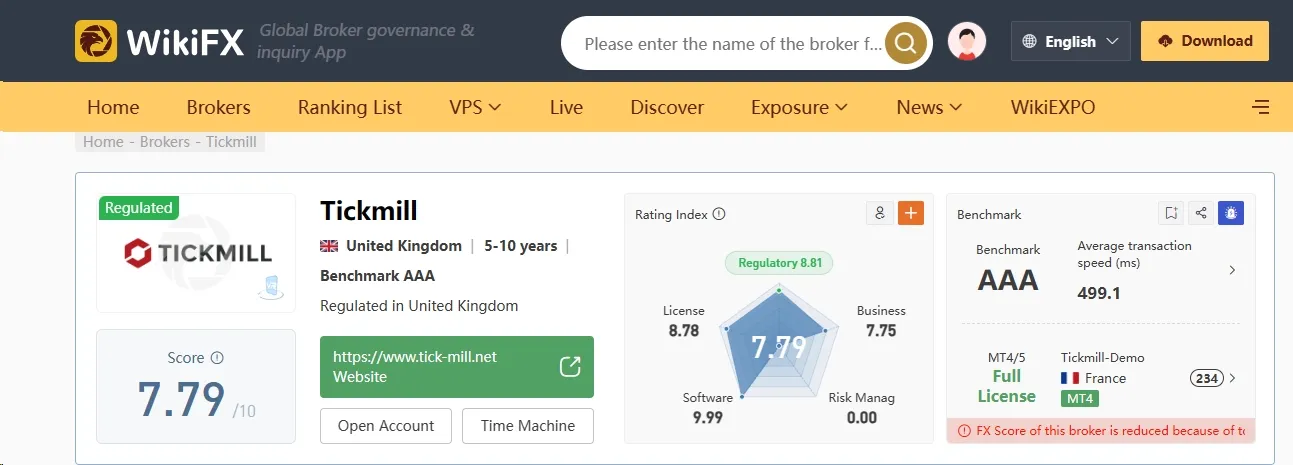Image resolution: width=1293 pixels, height=465 pixels.
Task: Expand the Tickmill-Demo server chevron
Action: click(x=1232, y=378)
